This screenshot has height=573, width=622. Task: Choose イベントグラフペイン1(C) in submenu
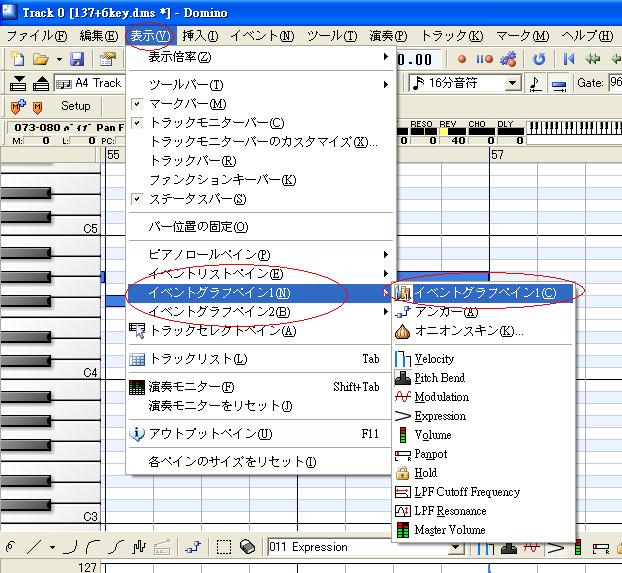coord(483,293)
